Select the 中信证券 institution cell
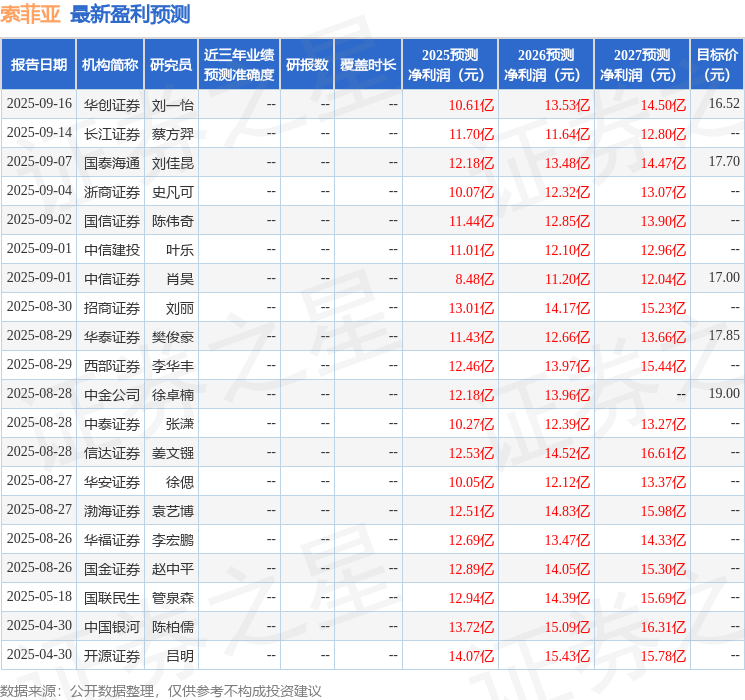This screenshot has height=700, width=745. (x=112, y=279)
